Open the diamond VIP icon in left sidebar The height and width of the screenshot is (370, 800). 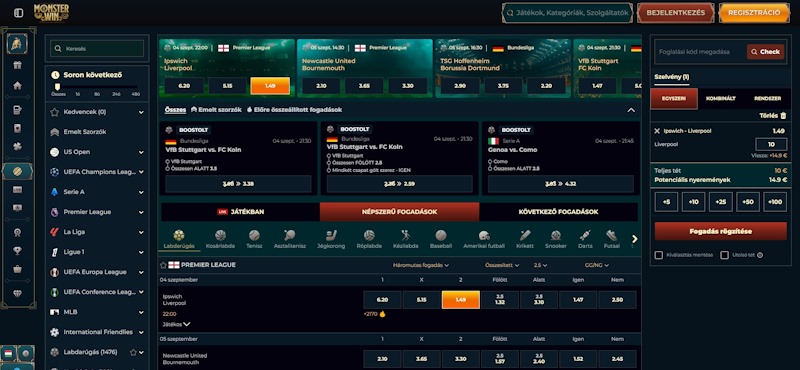[x=17, y=294]
